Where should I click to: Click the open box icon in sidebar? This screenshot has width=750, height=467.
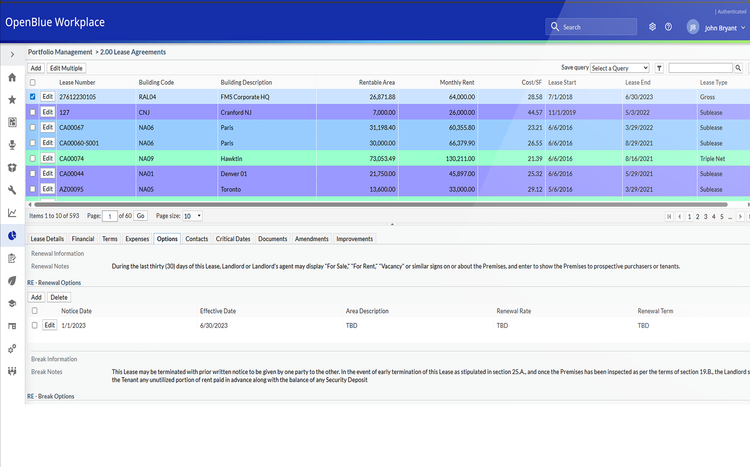12,167
